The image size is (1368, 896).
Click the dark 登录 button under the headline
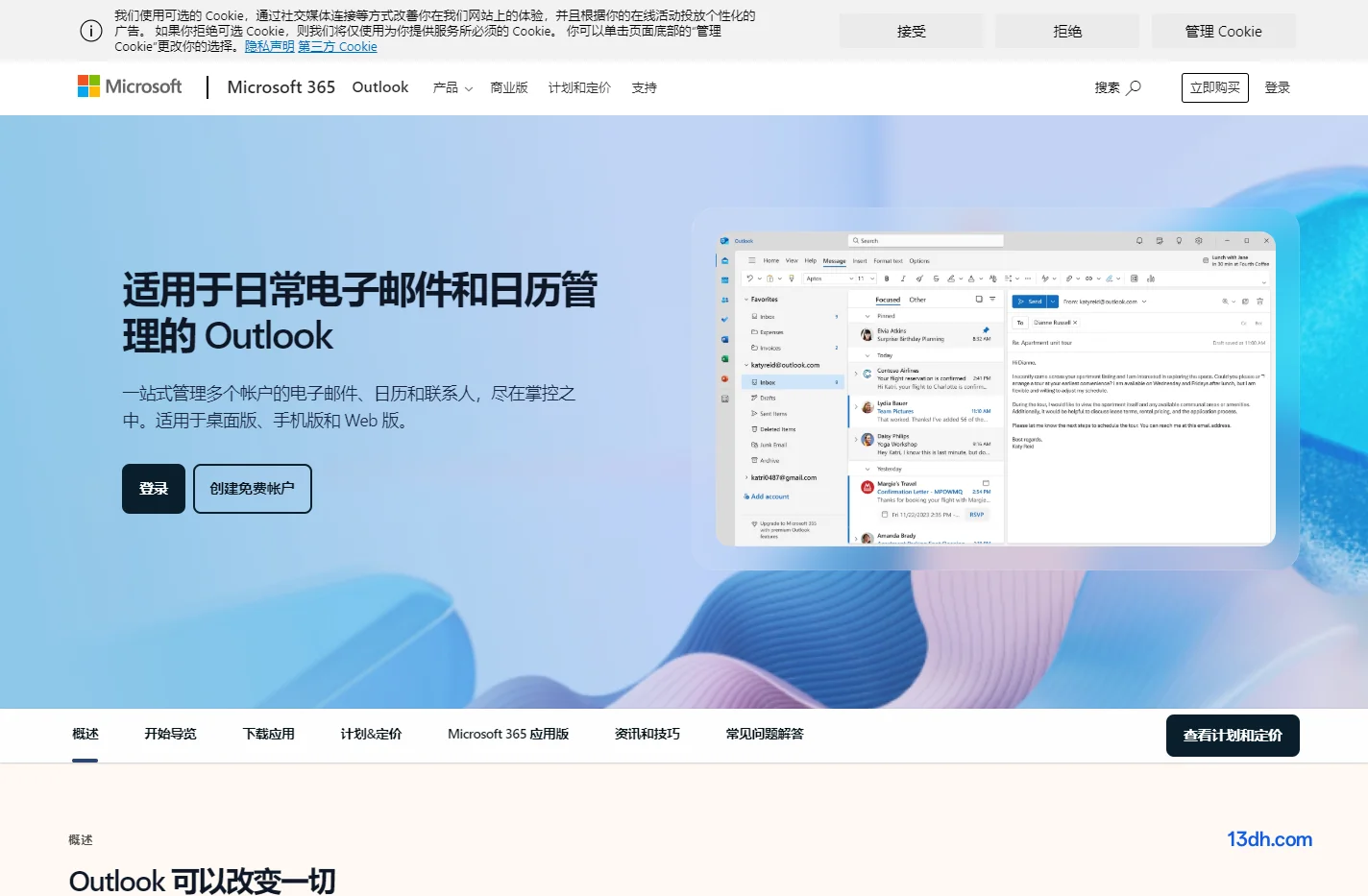click(154, 489)
